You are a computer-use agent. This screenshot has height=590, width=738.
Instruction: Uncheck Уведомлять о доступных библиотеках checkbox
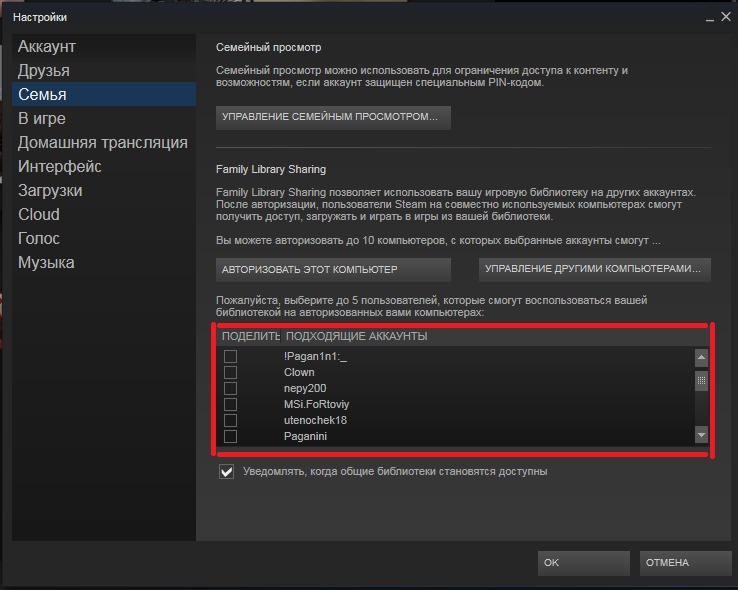click(x=226, y=471)
